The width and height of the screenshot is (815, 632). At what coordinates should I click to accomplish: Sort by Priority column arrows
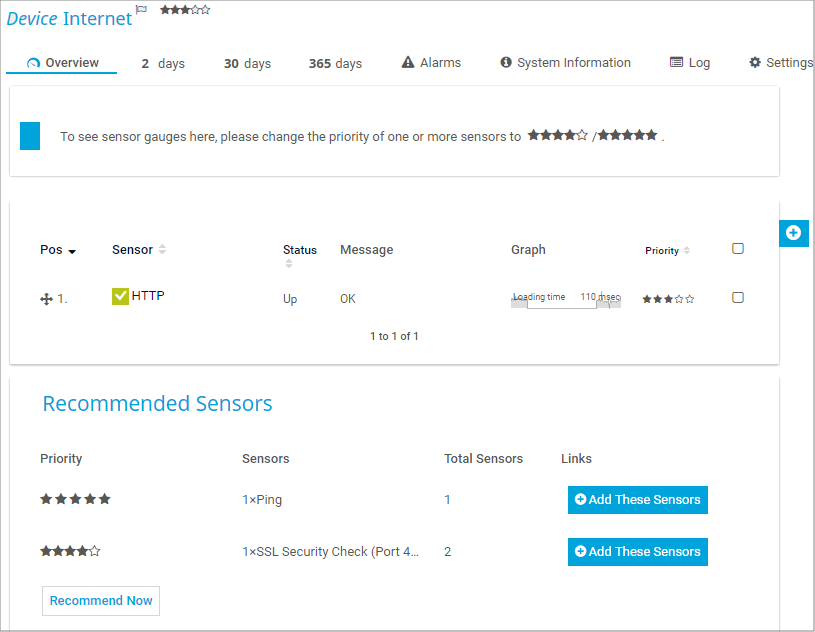[x=687, y=251]
